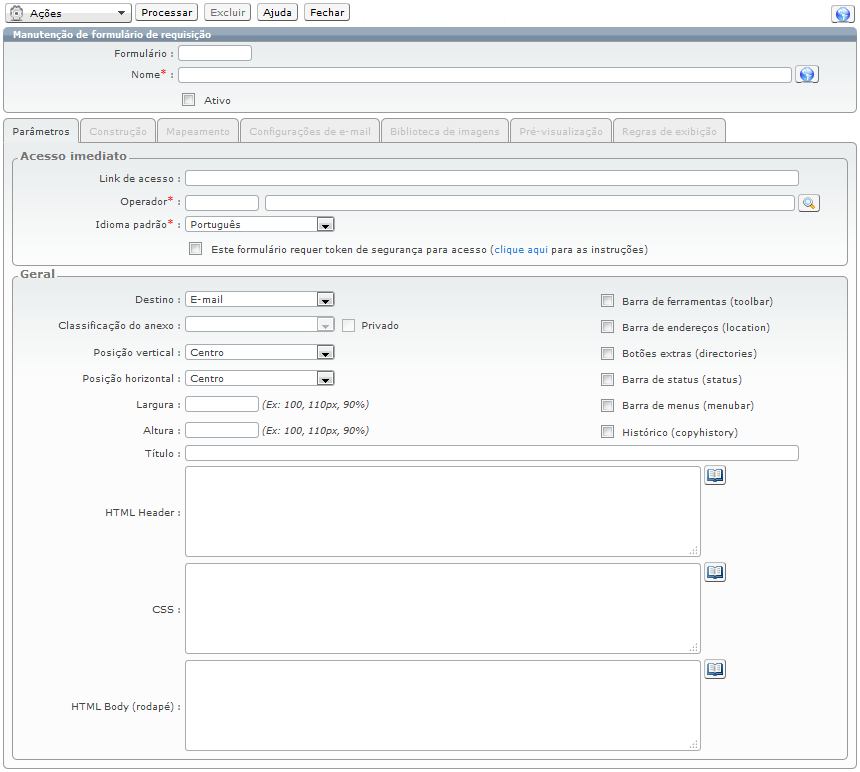
Task: Expand Posição vertical dropdown
Action: 260,352
